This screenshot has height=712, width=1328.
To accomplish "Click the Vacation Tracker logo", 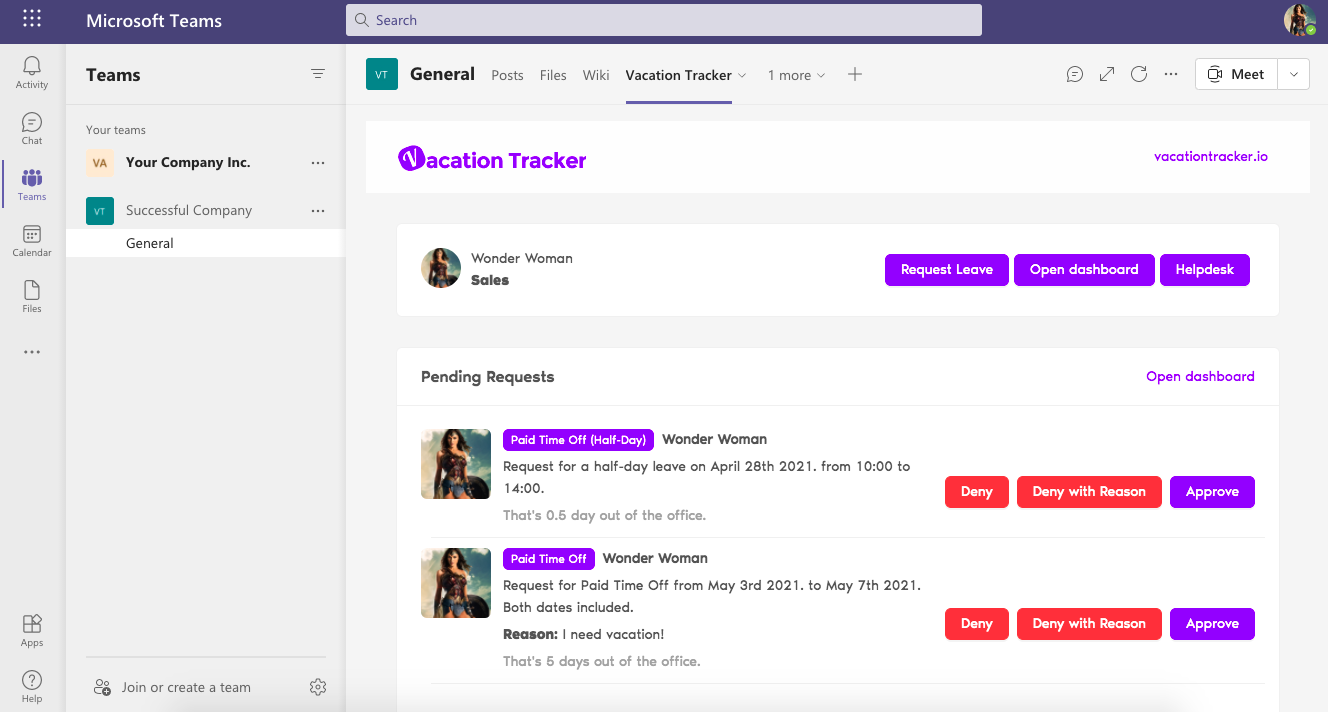I will 492,159.
